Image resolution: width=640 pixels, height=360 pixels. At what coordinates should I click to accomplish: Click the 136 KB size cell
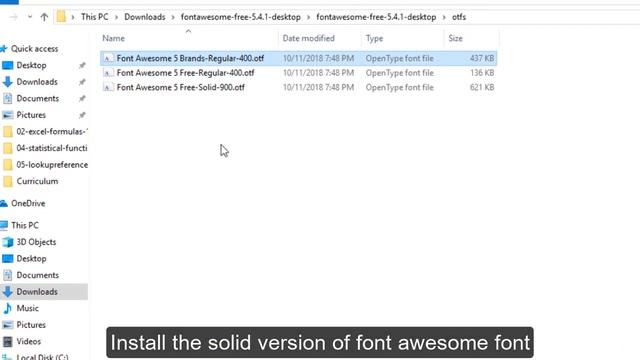click(482, 73)
